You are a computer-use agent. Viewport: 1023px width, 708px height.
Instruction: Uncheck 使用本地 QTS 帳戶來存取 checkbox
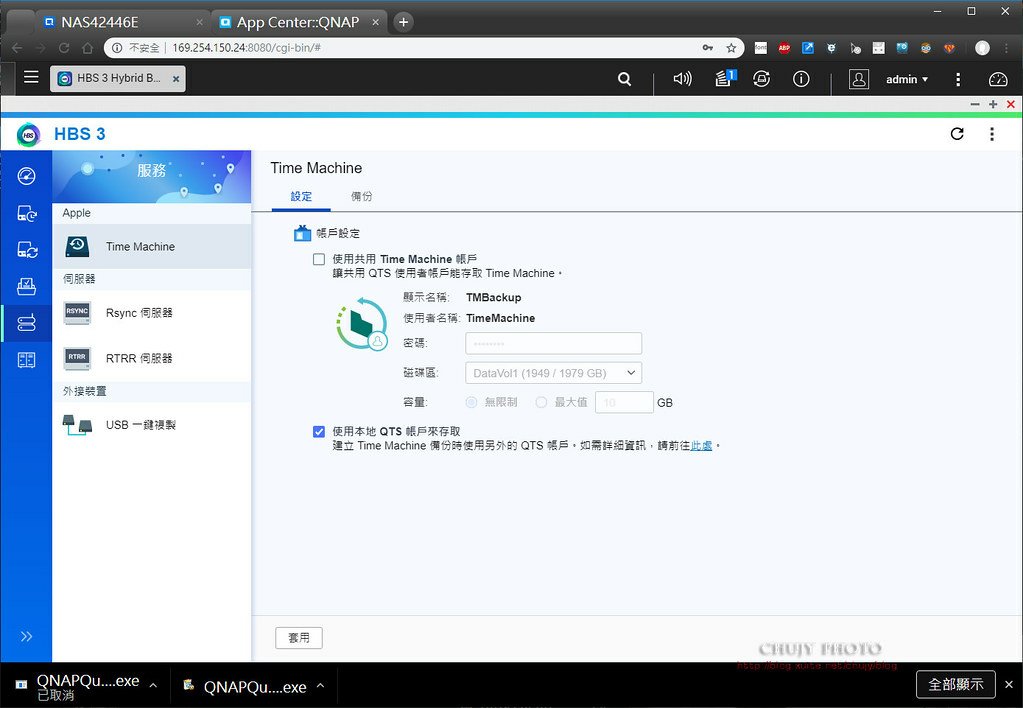(319, 431)
